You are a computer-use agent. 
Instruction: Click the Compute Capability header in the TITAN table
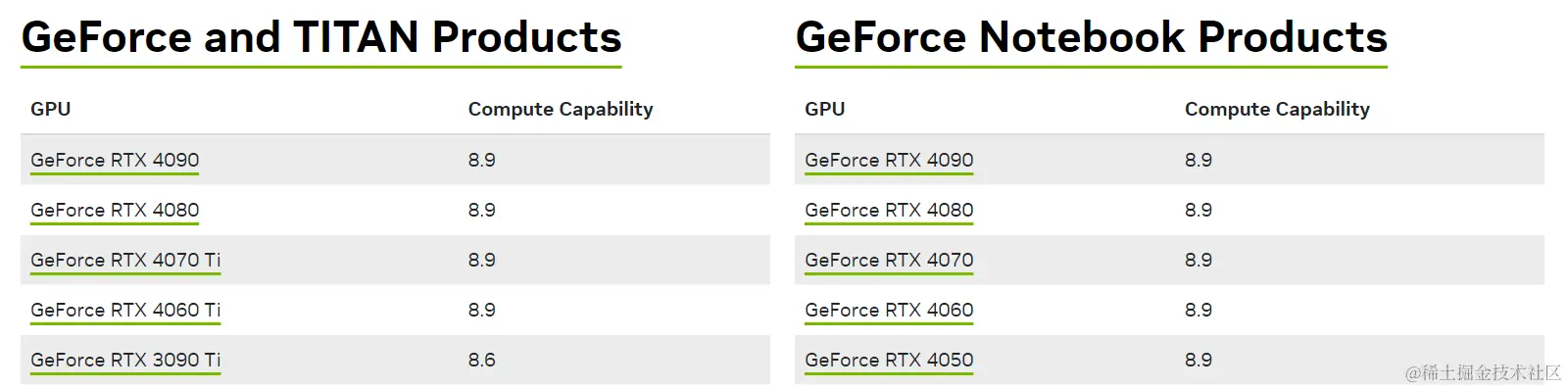[561, 109]
